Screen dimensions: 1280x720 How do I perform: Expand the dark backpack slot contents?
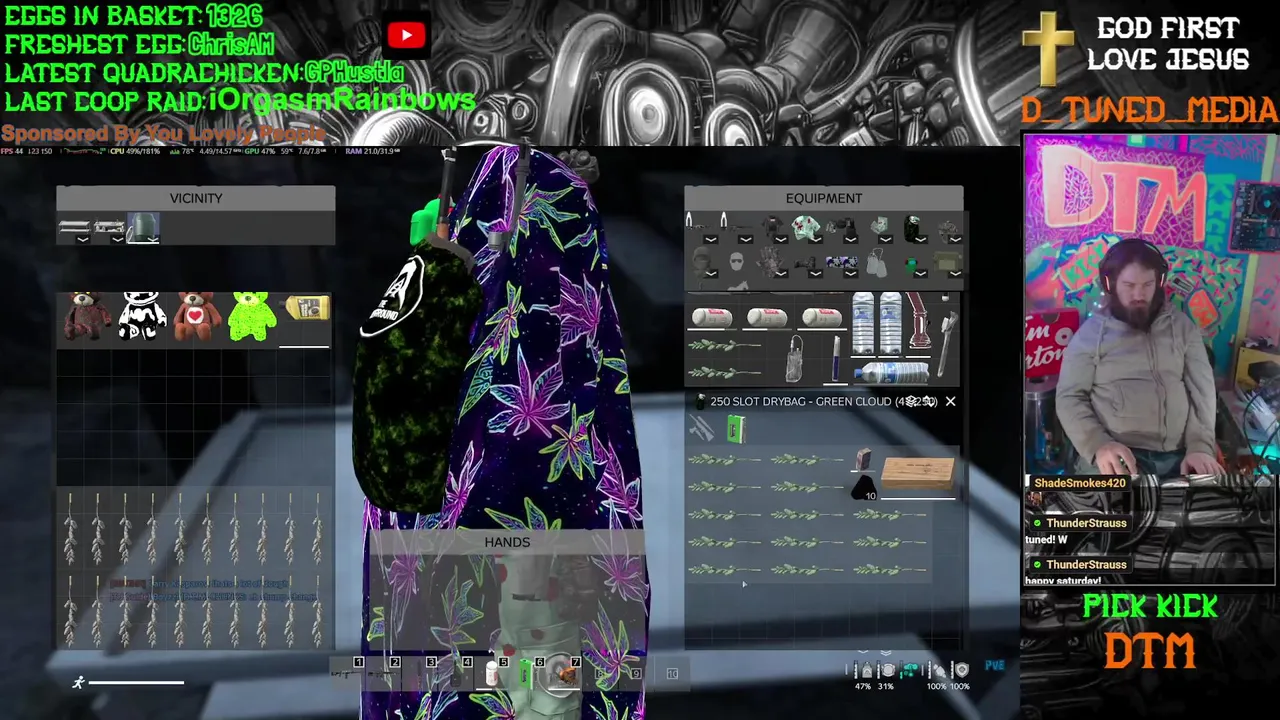[x=921, y=239]
